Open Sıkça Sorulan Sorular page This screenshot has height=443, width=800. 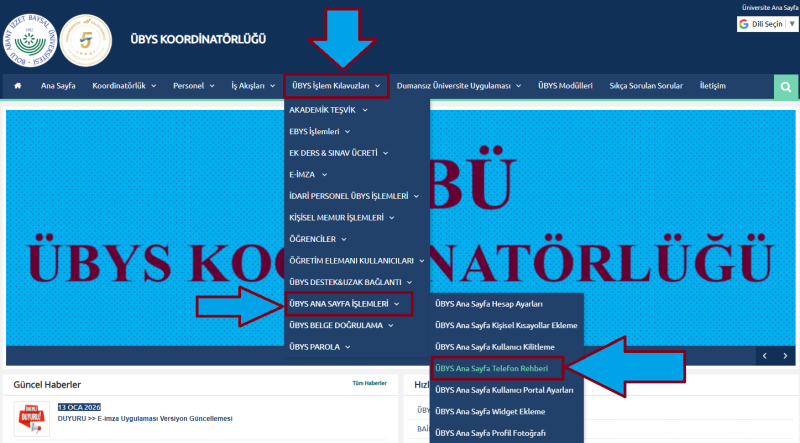tap(646, 86)
